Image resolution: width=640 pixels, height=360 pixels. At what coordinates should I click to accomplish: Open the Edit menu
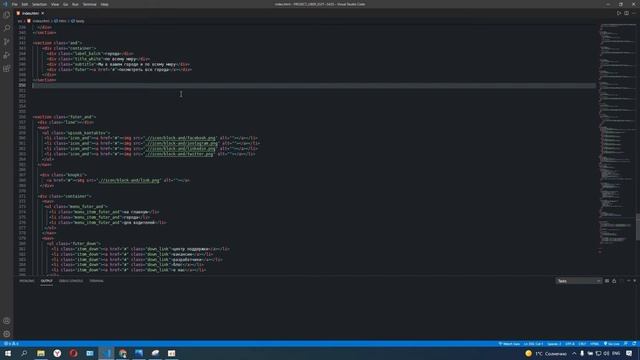click(x=25, y=4)
